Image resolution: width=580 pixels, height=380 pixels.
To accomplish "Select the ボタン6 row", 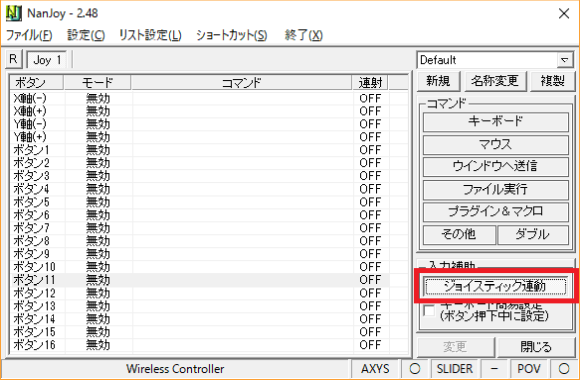I will click(200, 215).
